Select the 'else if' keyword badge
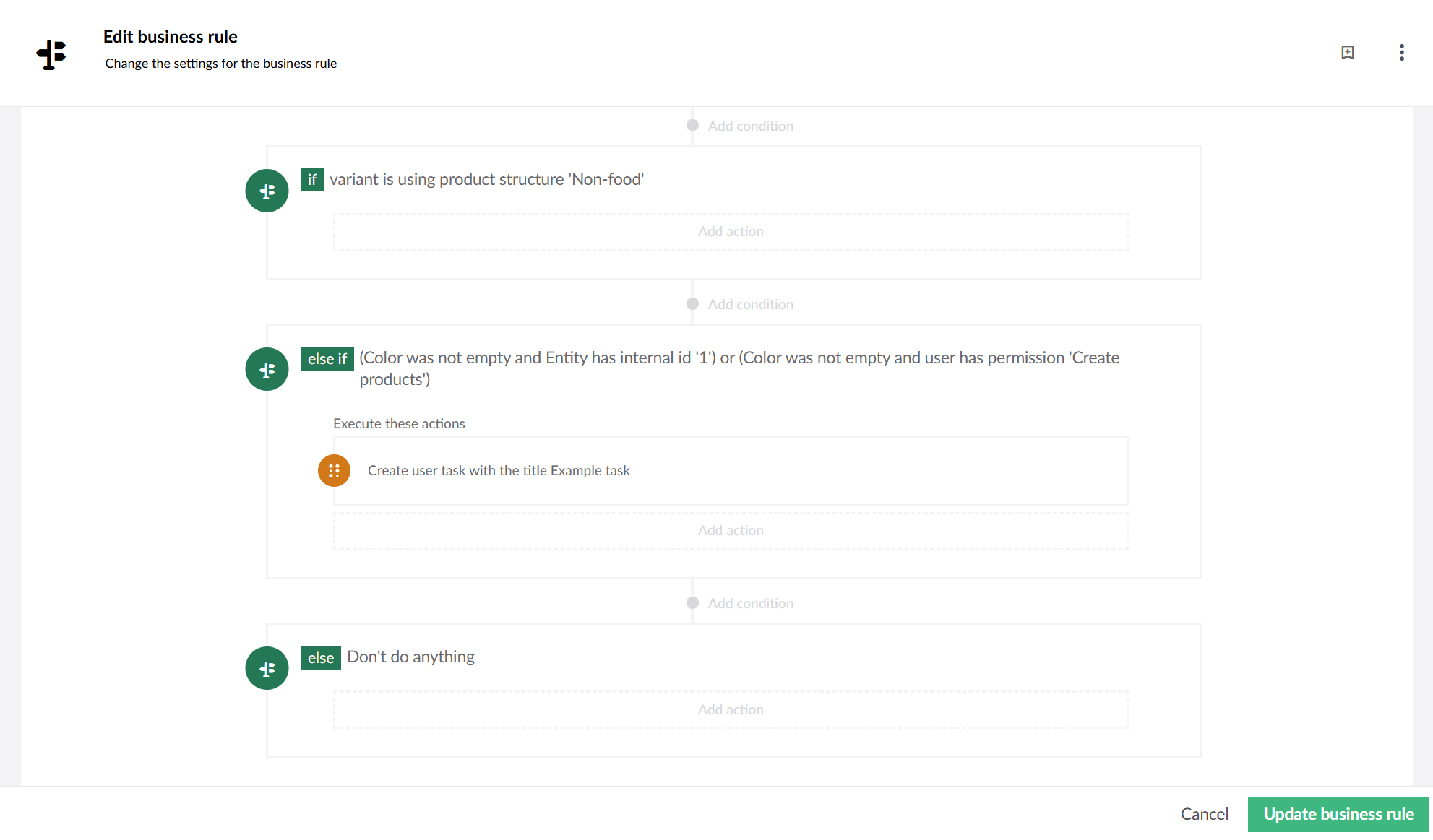 pos(327,358)
